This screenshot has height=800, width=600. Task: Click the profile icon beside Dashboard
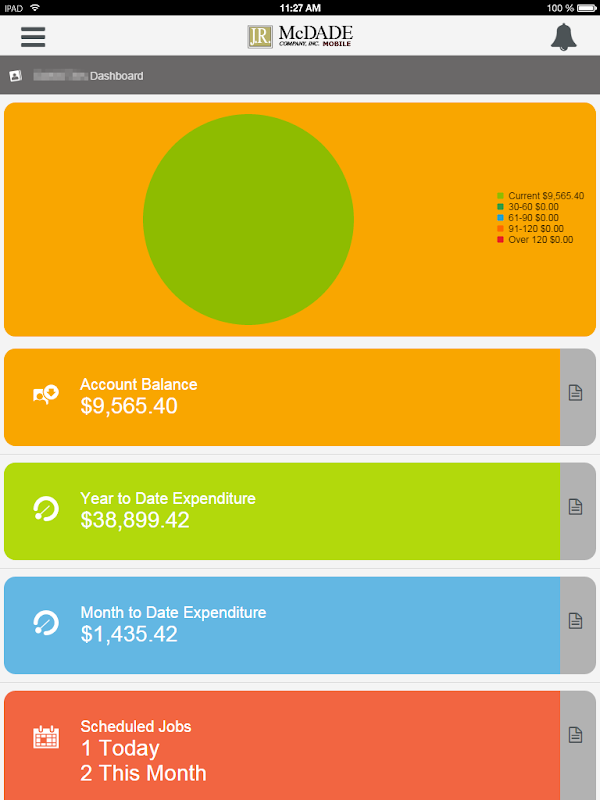pyautogui.click(x=15, y=76)
